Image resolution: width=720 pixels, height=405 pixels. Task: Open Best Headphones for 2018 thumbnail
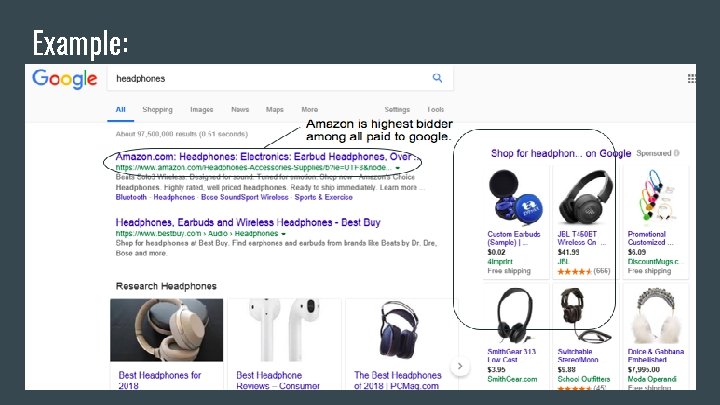(x=167, y=330)
